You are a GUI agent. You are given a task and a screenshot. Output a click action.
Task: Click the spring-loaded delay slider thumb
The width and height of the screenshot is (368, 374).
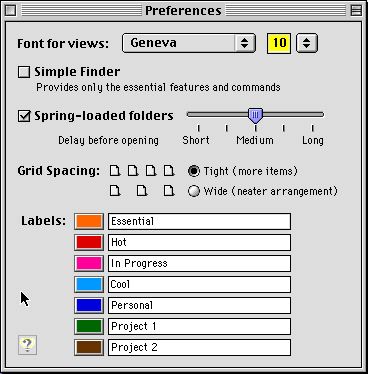pos(255,116)
